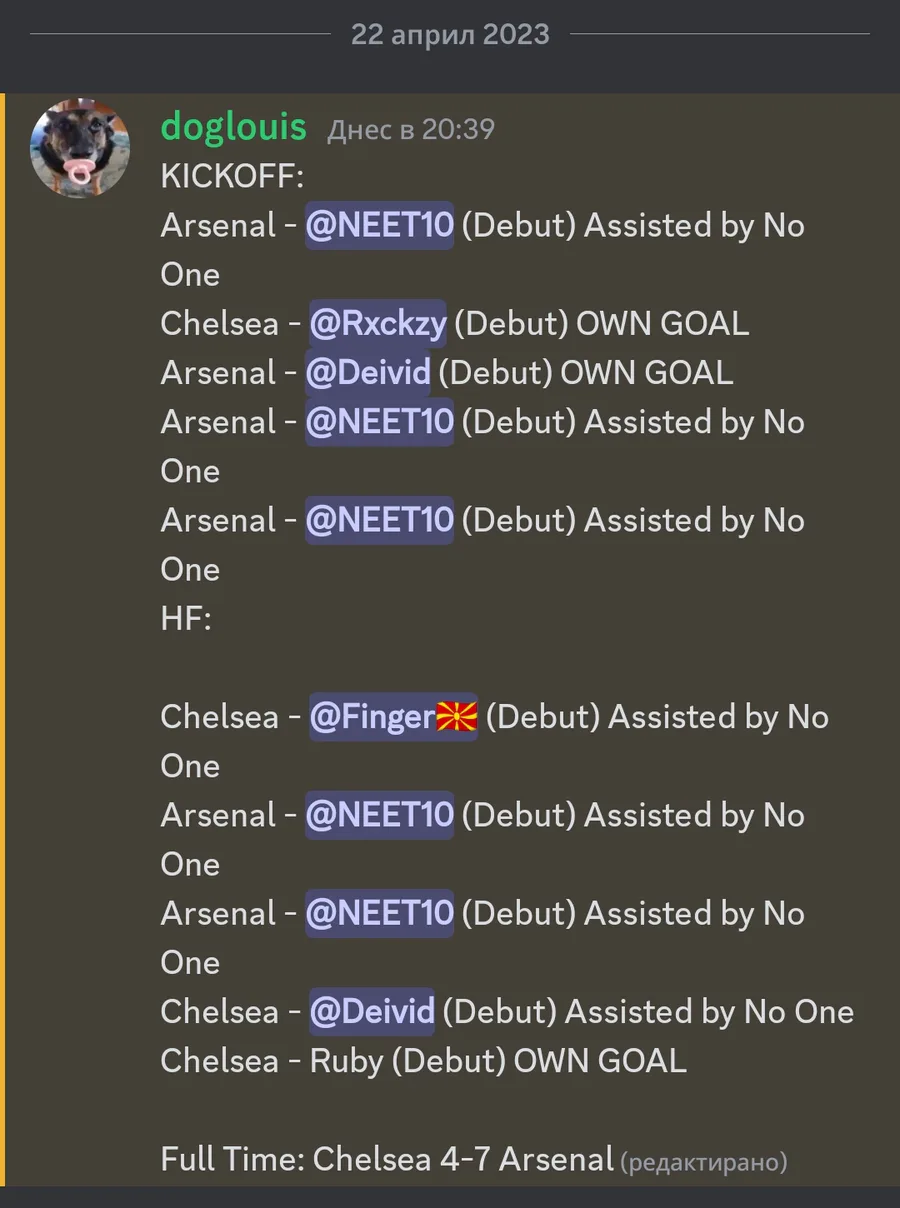This screenshot has height=1208, width=900.
Task: Tap the @Deivid mention on the Arsenal line
Action: click(x=368, y=373)
